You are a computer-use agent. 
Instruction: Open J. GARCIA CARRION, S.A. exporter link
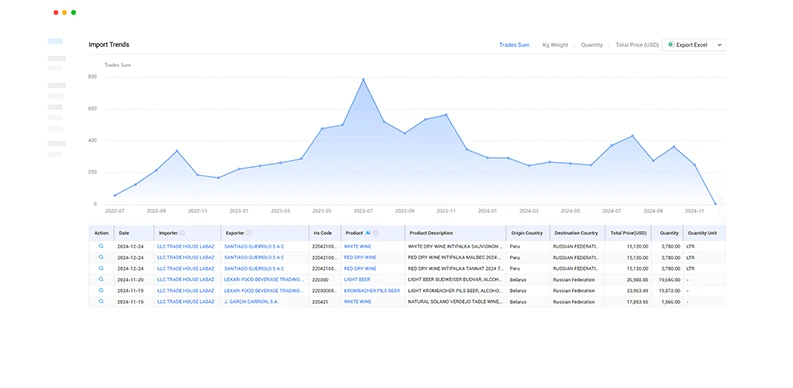tap(251, 301)
